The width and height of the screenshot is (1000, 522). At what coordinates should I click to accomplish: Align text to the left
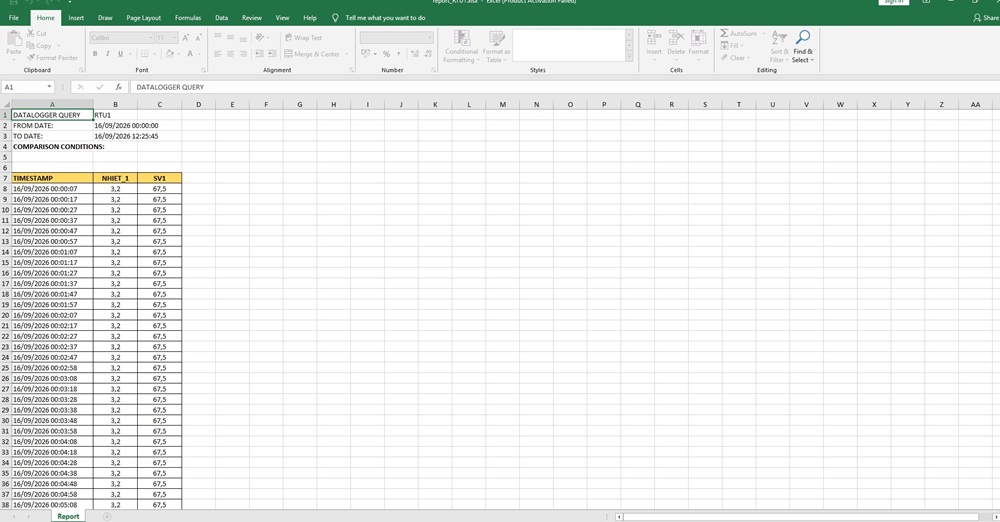point(218,54)
